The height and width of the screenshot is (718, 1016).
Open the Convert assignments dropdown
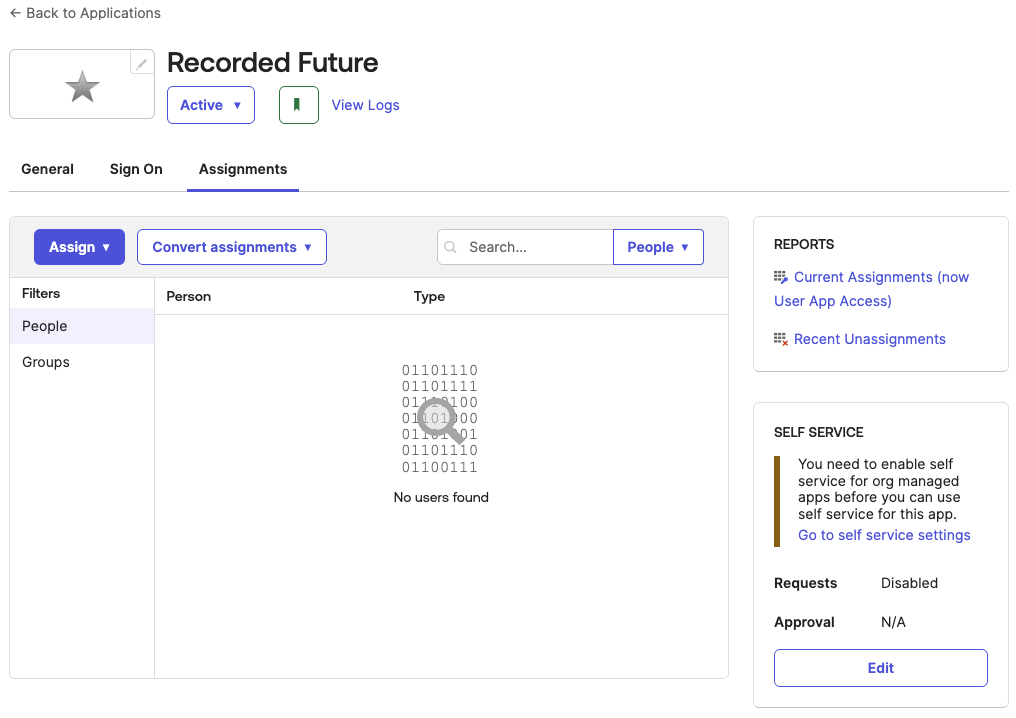coord(232,247)
